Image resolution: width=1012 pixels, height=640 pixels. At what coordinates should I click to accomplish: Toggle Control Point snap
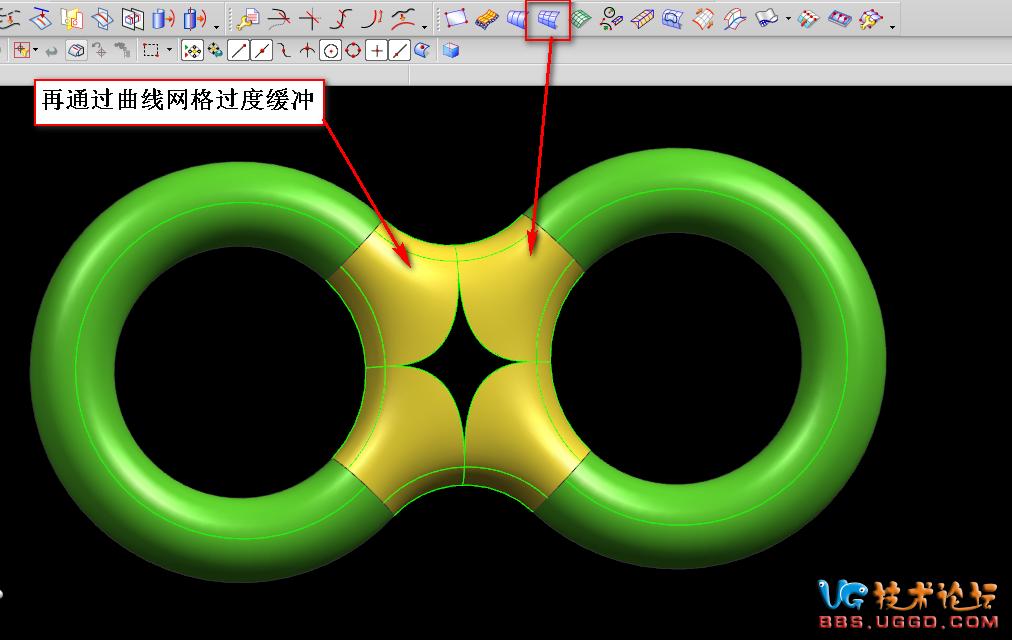[284, 50]
